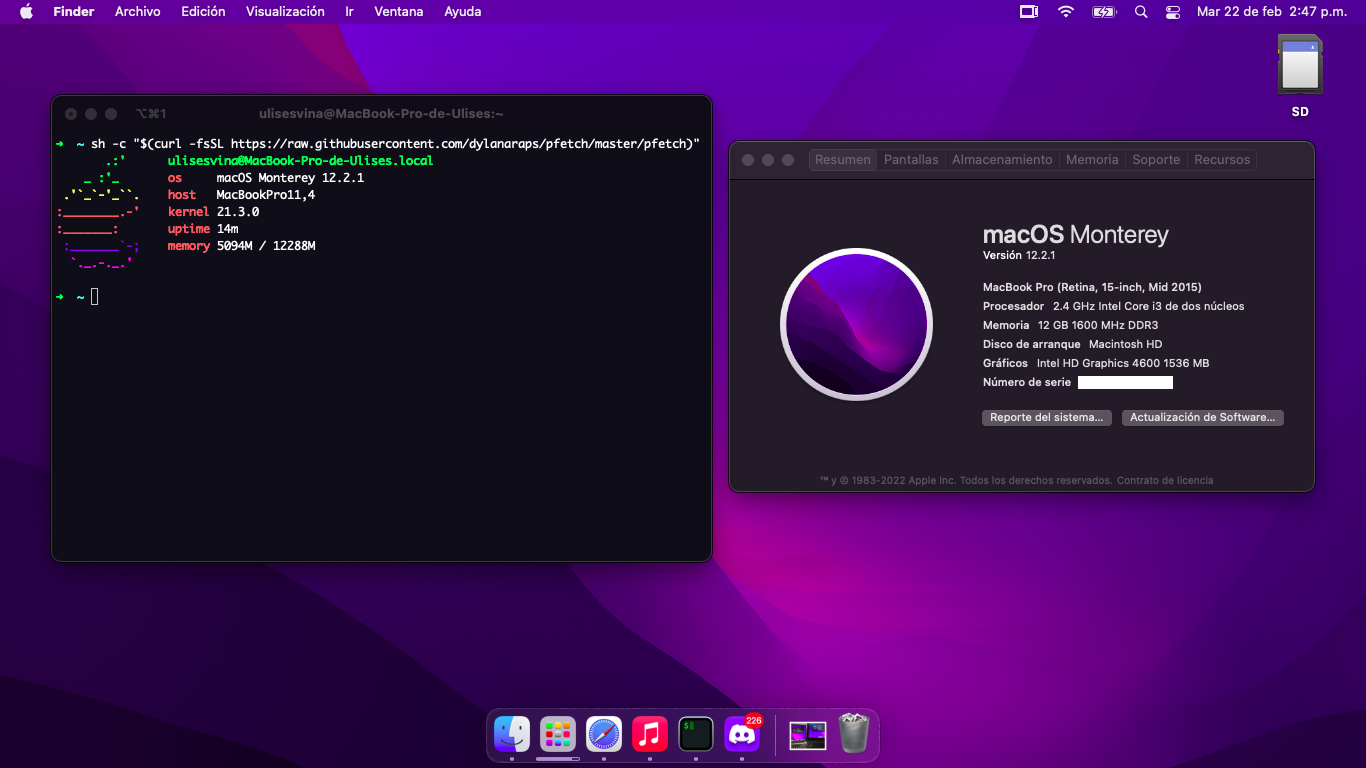
Task: Click the Procesador 2.4 GHz line
Action: [x=1114, y=306]
